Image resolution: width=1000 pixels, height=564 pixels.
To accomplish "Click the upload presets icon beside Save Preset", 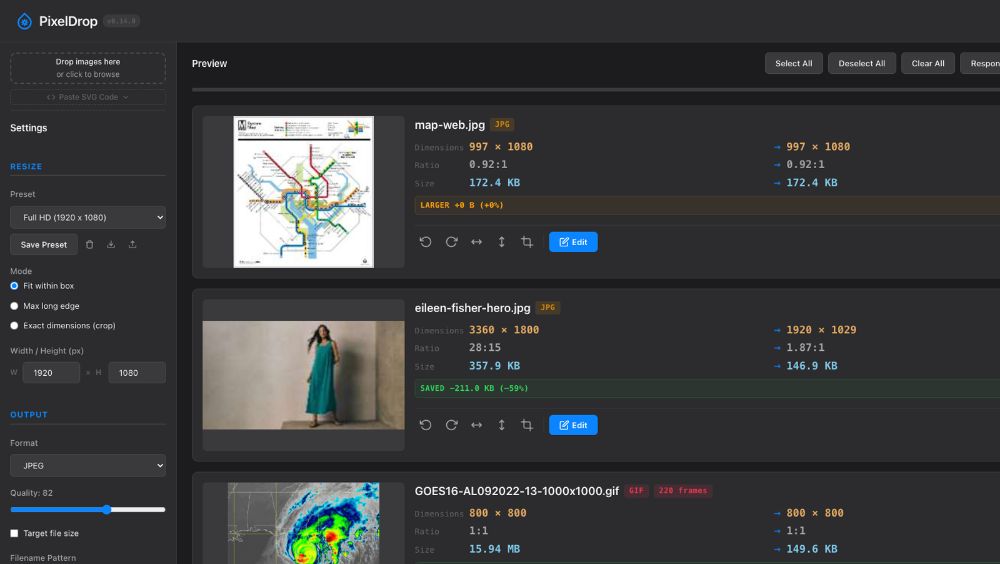I will point(133,244).
